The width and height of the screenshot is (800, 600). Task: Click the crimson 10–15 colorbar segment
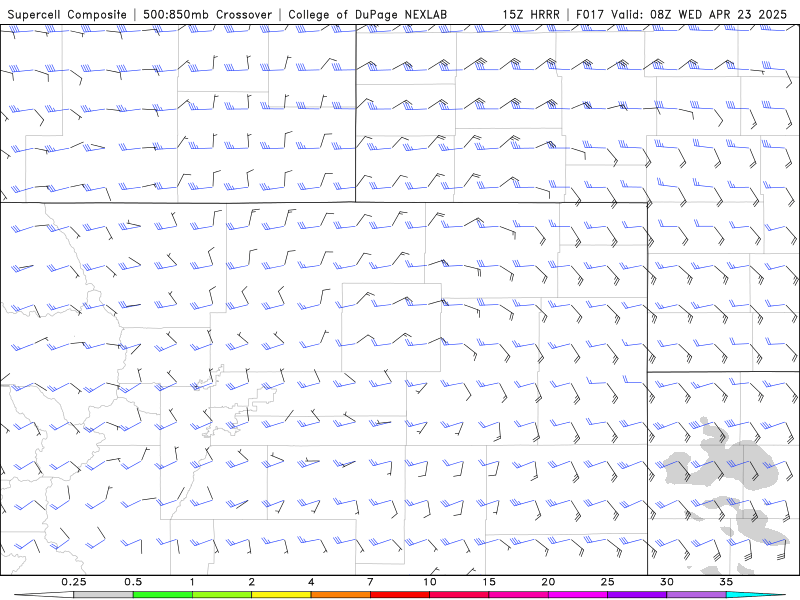point(459,595)
